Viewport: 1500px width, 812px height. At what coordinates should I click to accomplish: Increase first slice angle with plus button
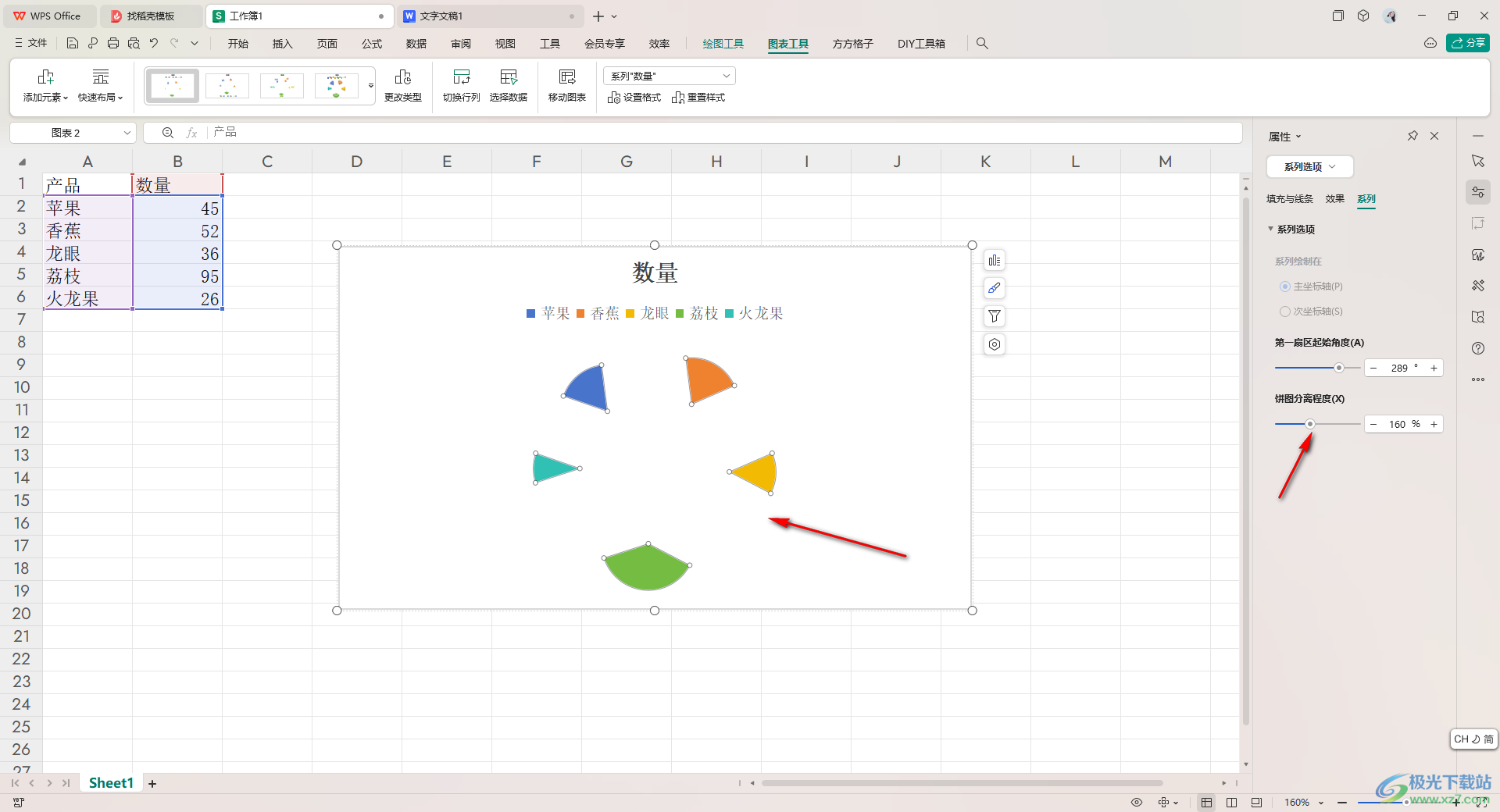point(1434,368)
